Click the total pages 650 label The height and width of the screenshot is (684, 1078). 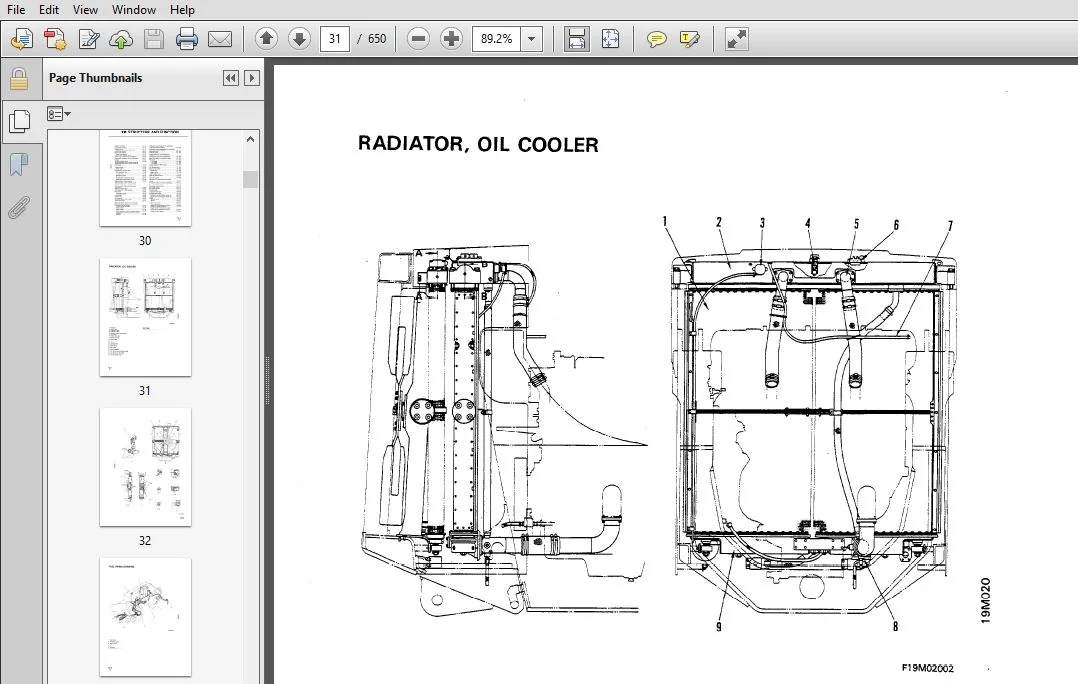[377, 39]
